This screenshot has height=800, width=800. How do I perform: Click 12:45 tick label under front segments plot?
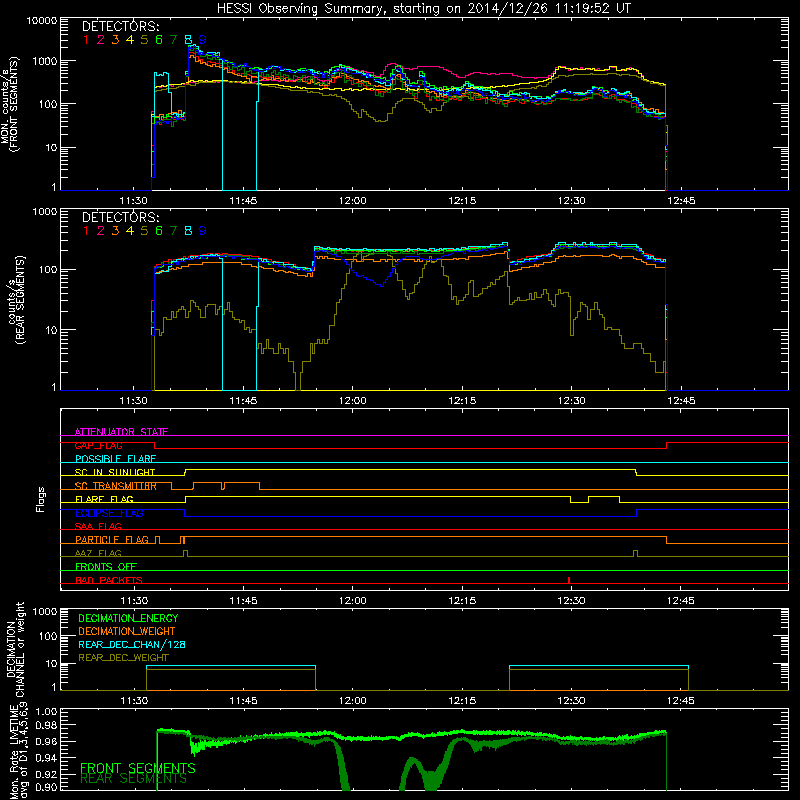(x=681, y=201)
